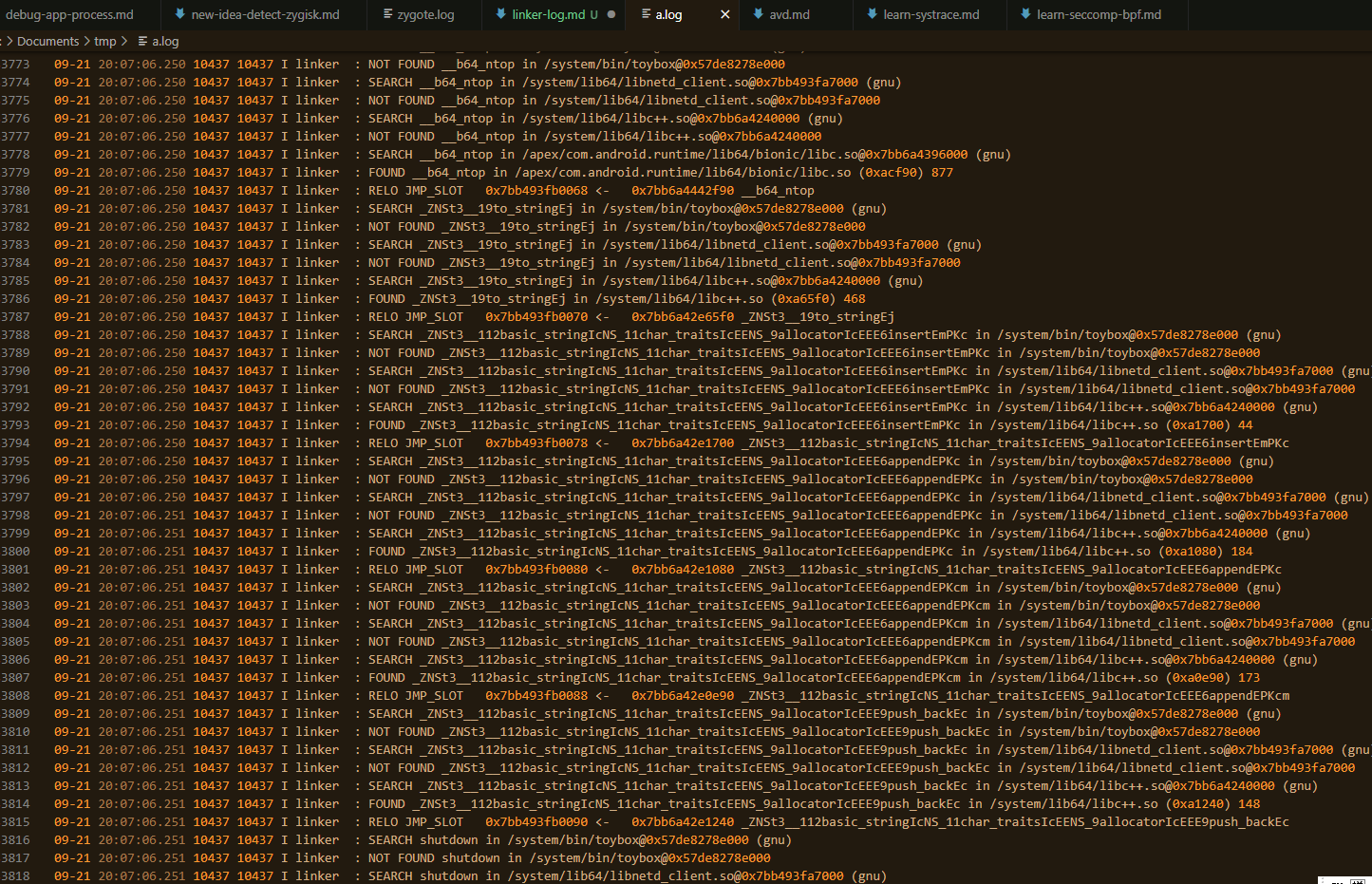Click the file icon on zygote.log tab
The height and width of the screenshot is (884, 1372).
point(387,14)
